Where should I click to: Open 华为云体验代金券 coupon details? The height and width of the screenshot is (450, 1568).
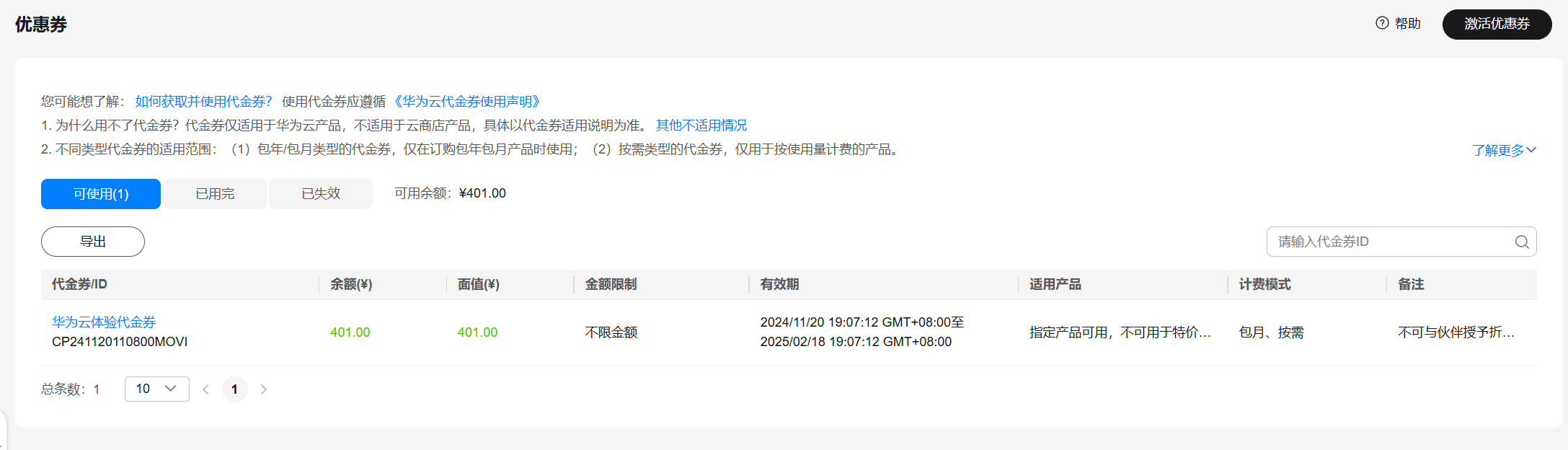[104, 322]
